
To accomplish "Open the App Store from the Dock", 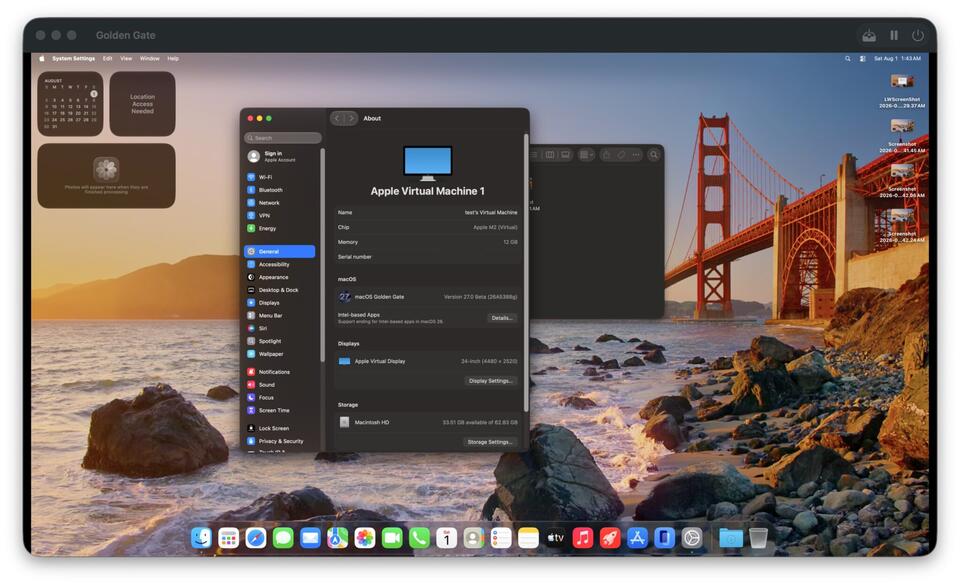I will tap(637, 538).
